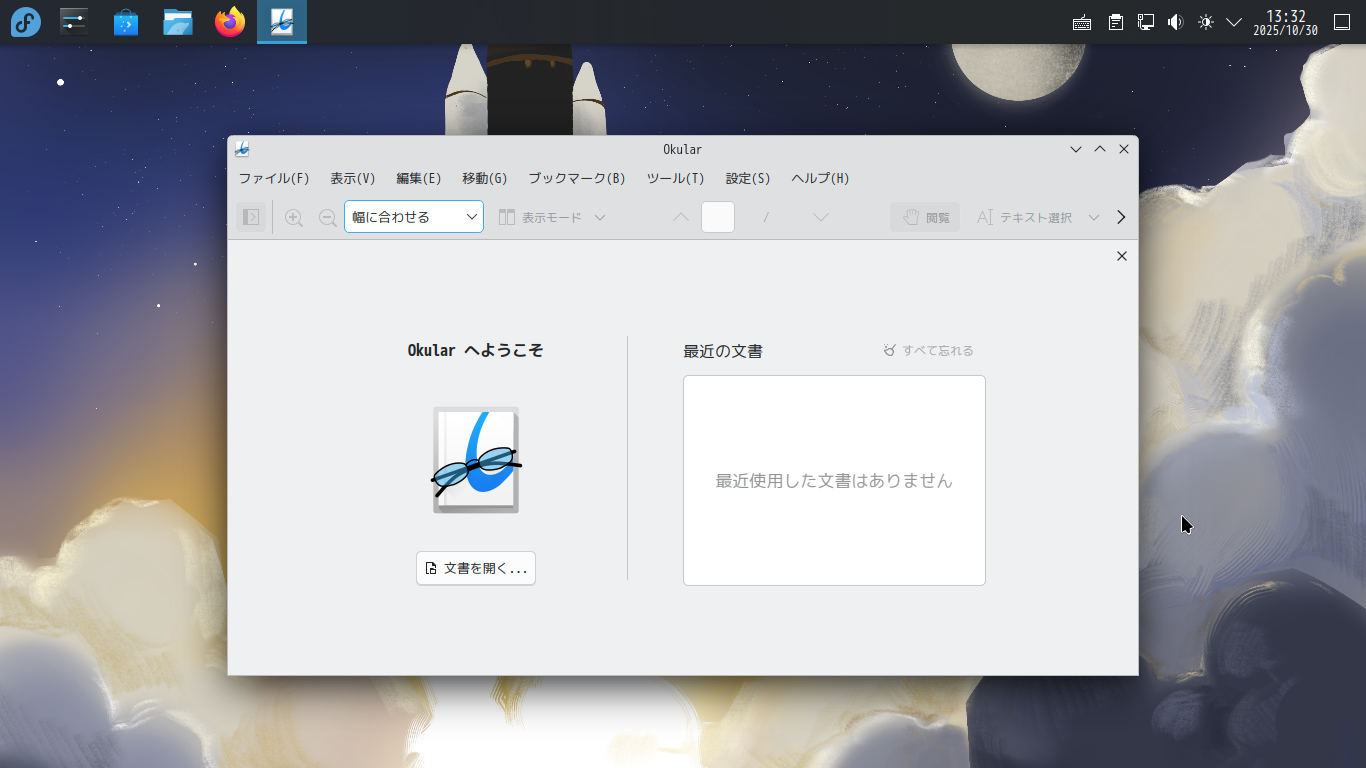This screenshot has height=768, width=1366.
Task: Click the すべて忘れる forget all button
Action: [x=928, y=351]
